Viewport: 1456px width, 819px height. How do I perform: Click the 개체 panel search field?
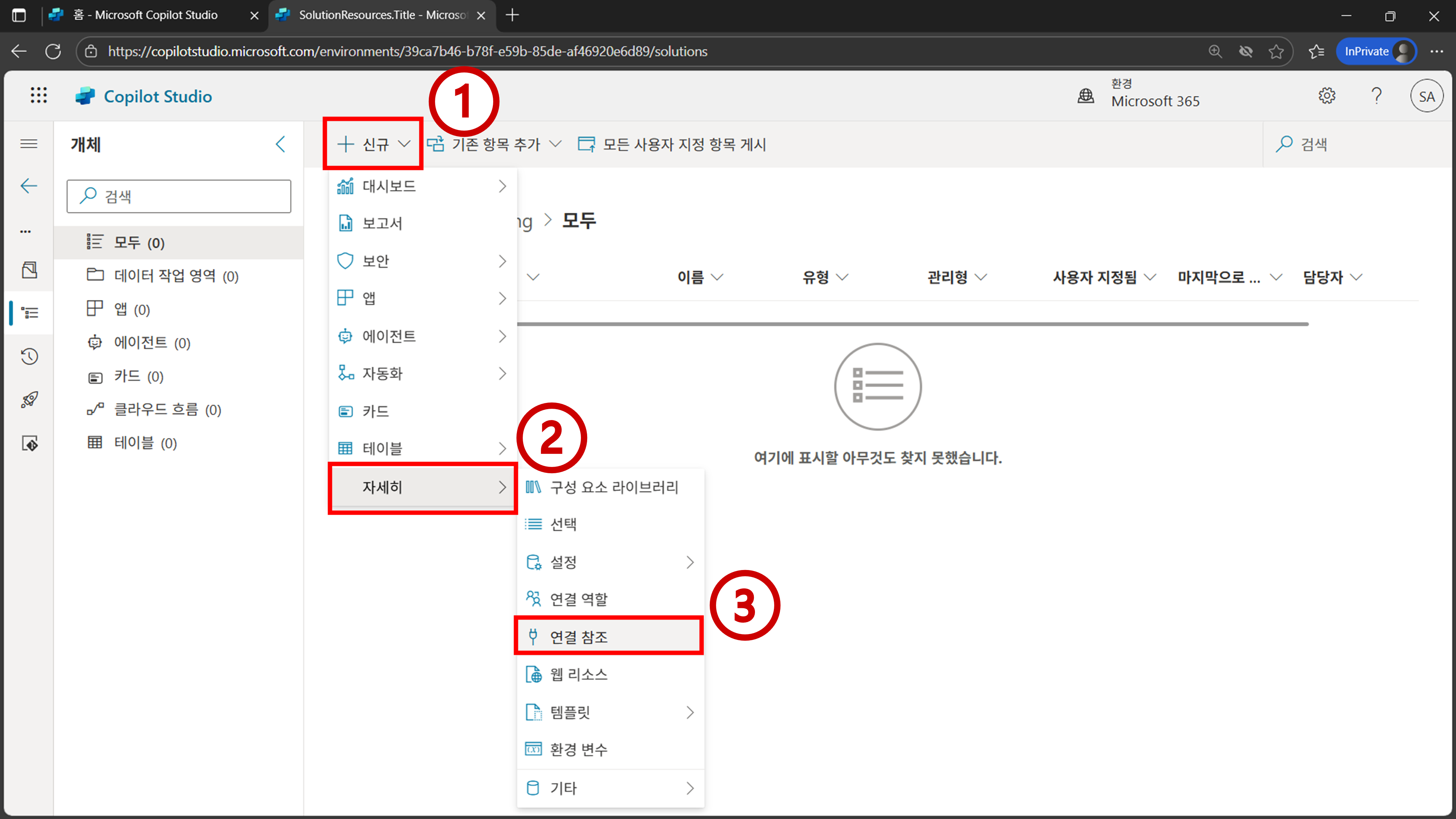click(179, 196)
